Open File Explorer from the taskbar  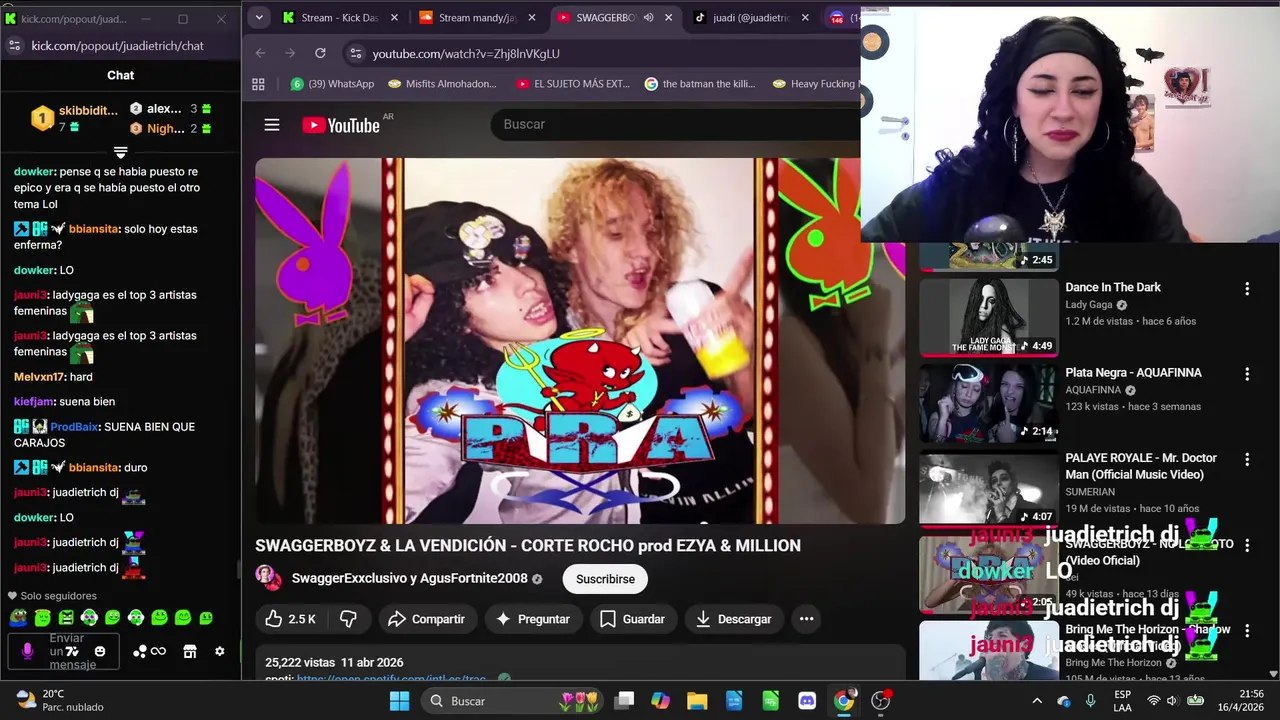[697, 700]
